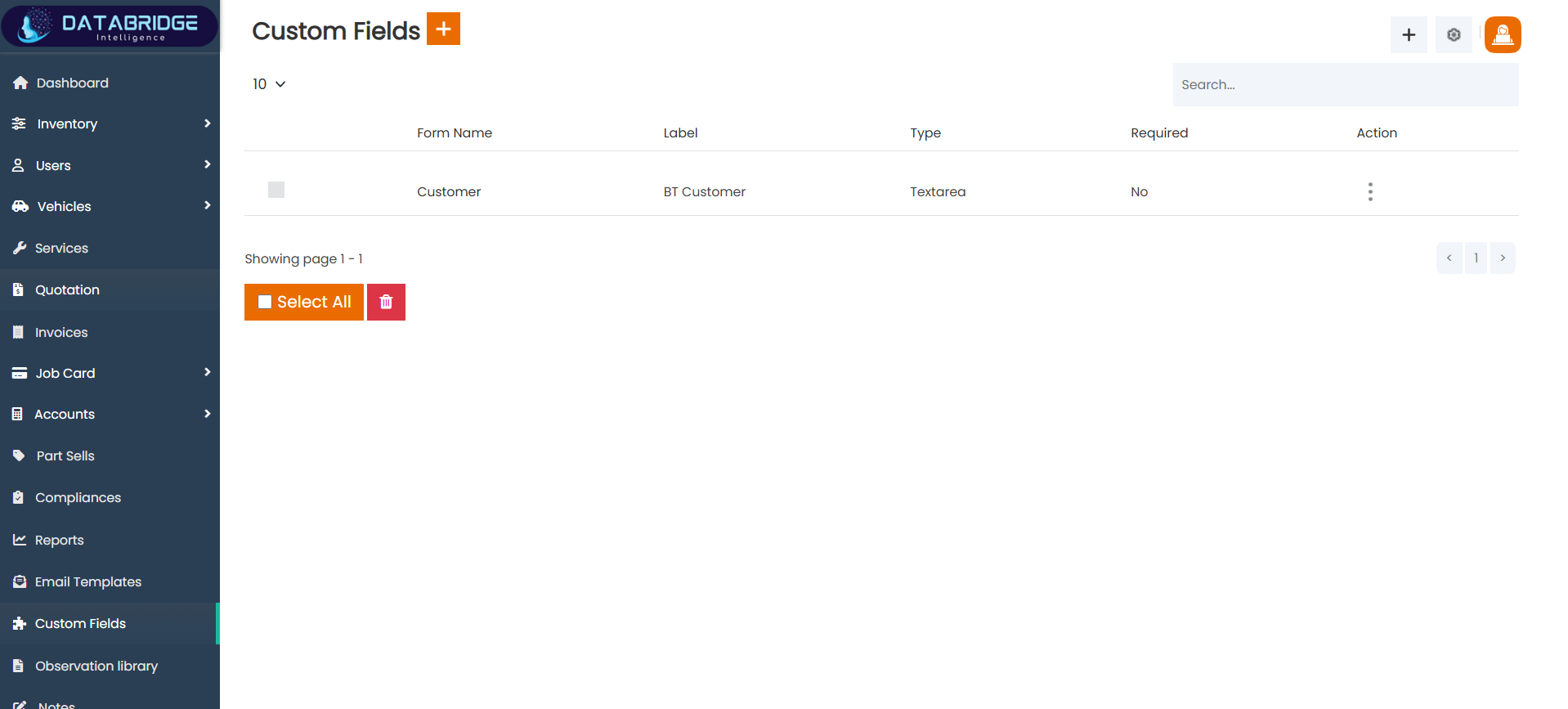Expand the Job Card submenu chevron
Screen dimensions: 1568x709
pyautogui.click(x=207, y=372)
